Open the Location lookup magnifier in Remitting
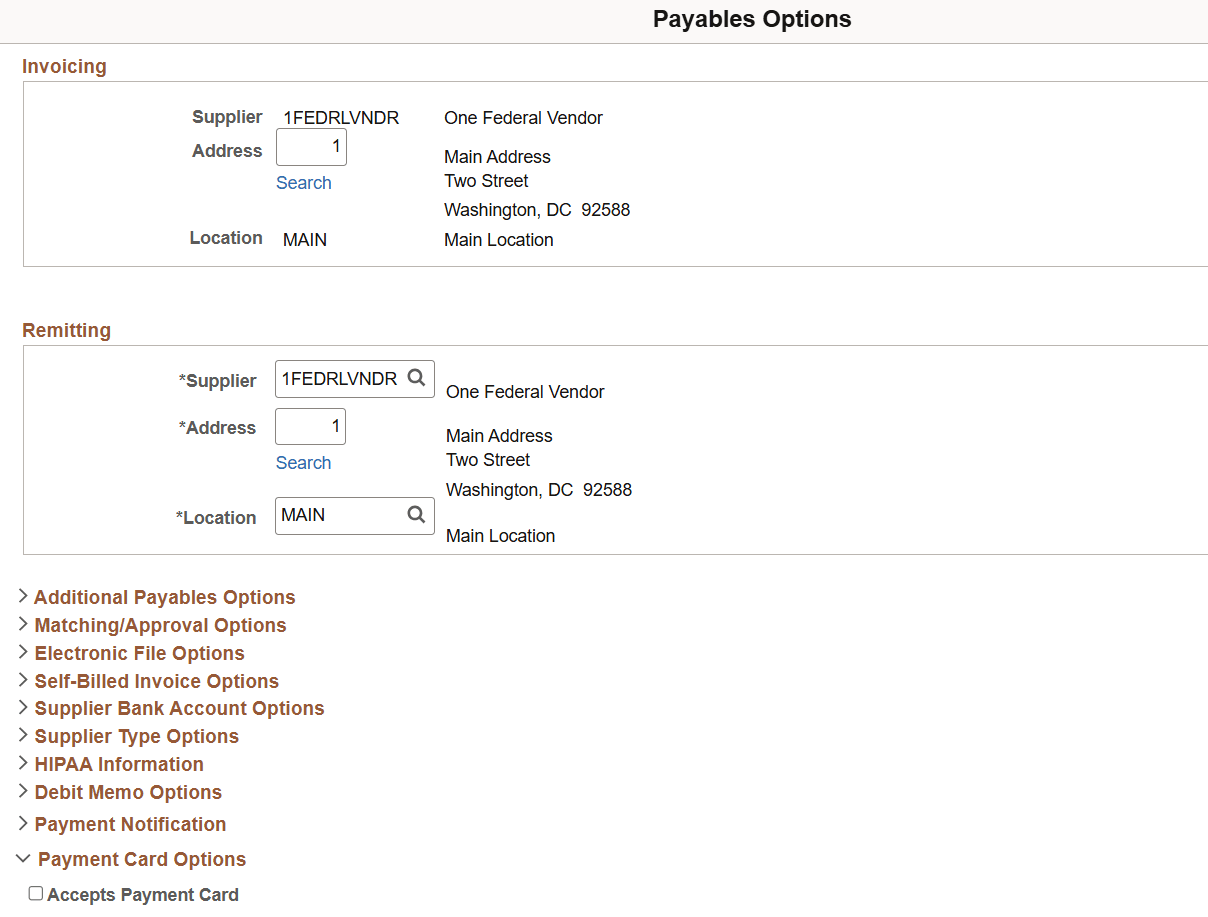This screenshot has width=1208, height=917. [416, 515]
